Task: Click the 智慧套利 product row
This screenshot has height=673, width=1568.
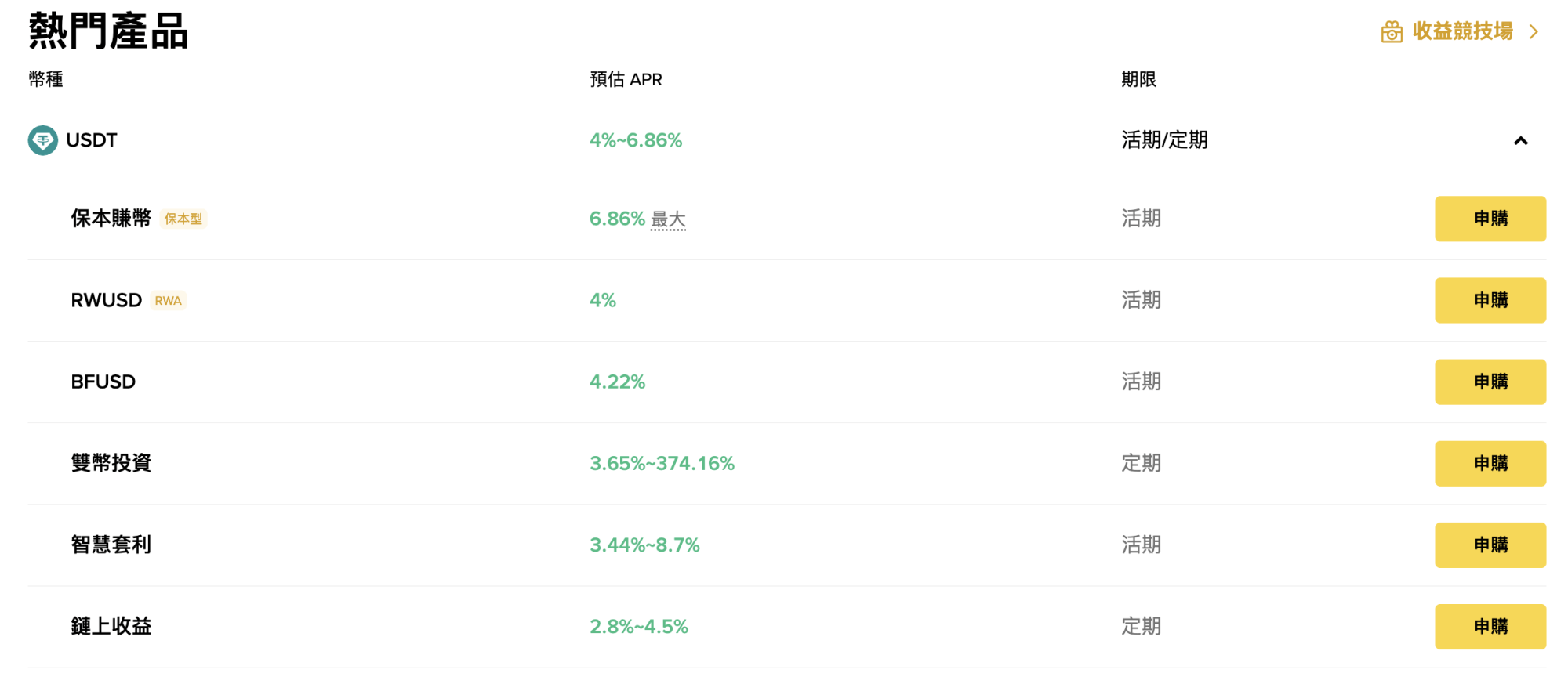Action: [110, 545]
